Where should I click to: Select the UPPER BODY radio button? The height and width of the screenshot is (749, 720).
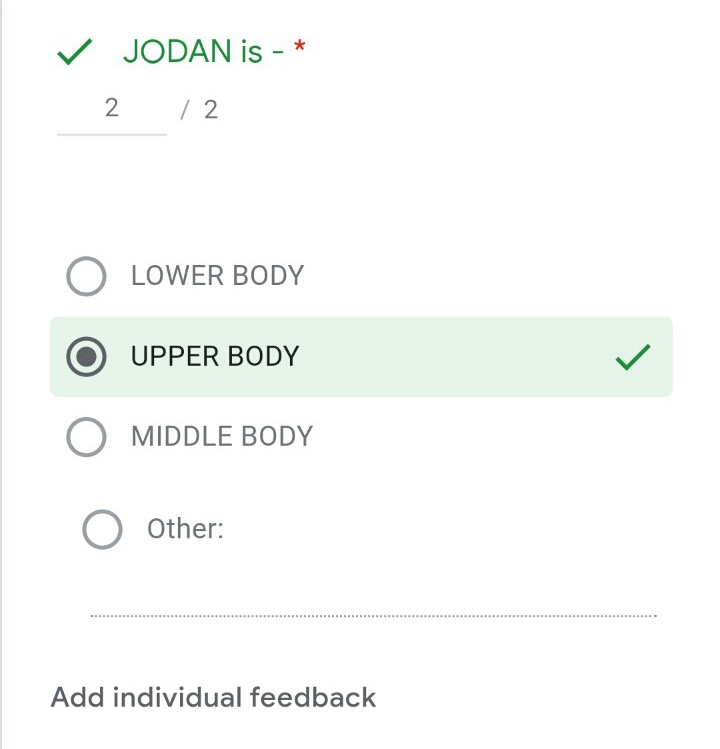click(86, 357)
